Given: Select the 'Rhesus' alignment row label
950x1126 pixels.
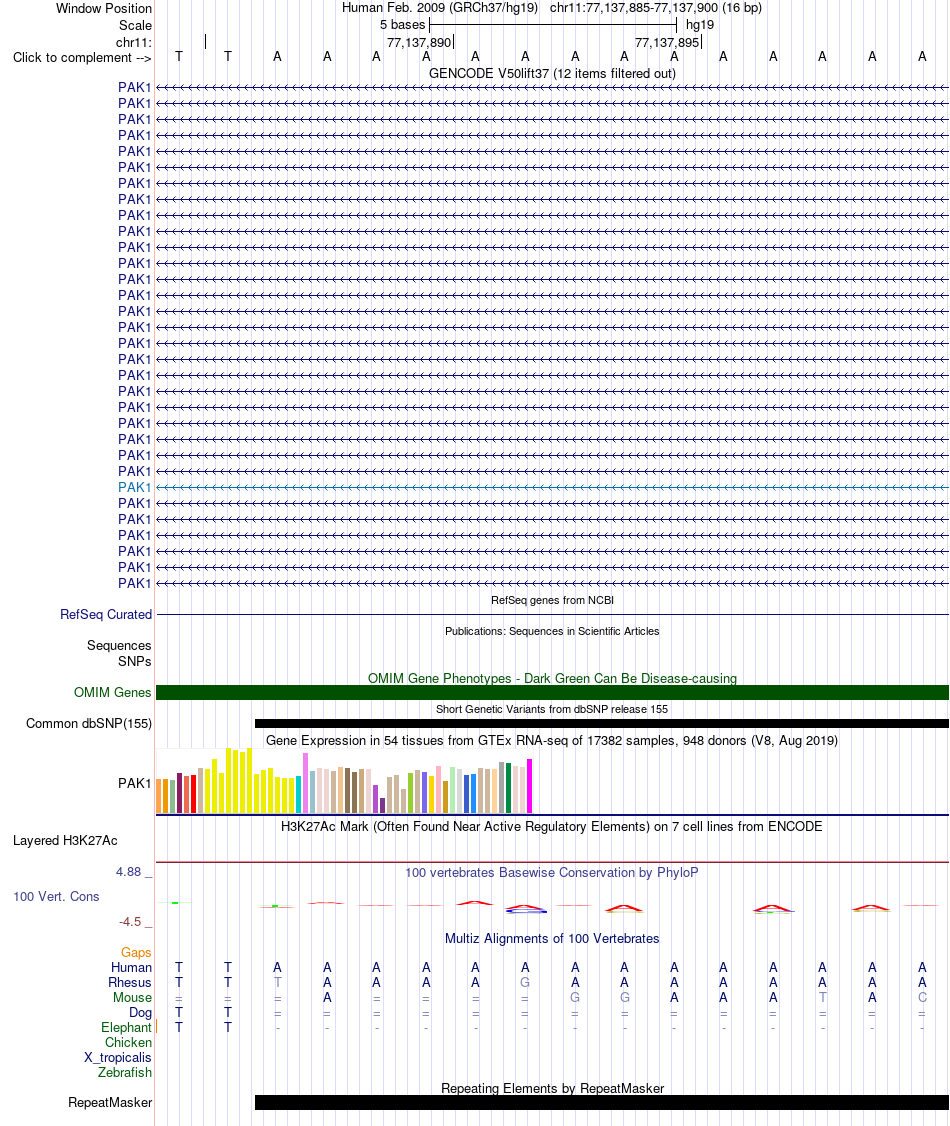Looking at the screenshot, I should (x=130, y=982).
